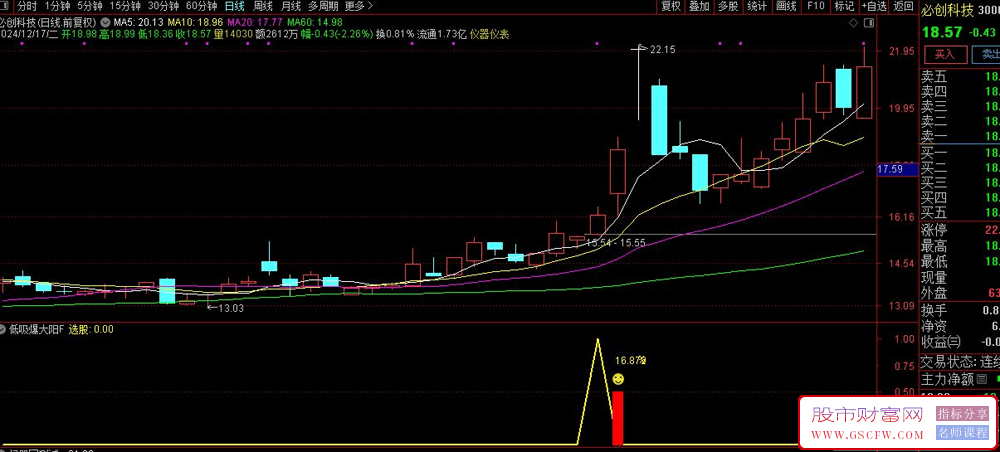Expand the MA indicator settings chevron

[105, 22]
